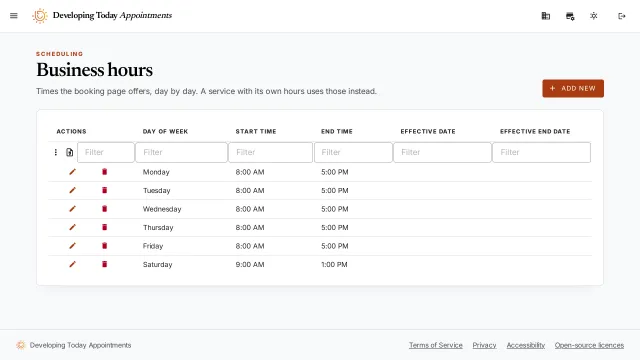The height and width of the screenshot is (360, 640).
Task: Click the footer Developing Today Appointments text
Action: pyautogui.click(x=80, y=345)
